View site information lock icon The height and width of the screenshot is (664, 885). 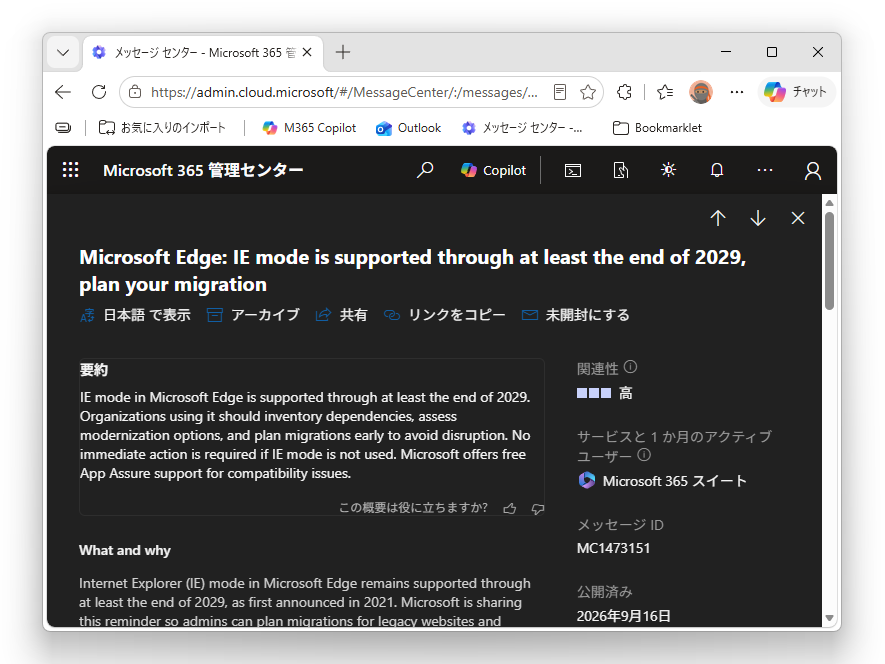pyautogui.click(x=135, y=92)
